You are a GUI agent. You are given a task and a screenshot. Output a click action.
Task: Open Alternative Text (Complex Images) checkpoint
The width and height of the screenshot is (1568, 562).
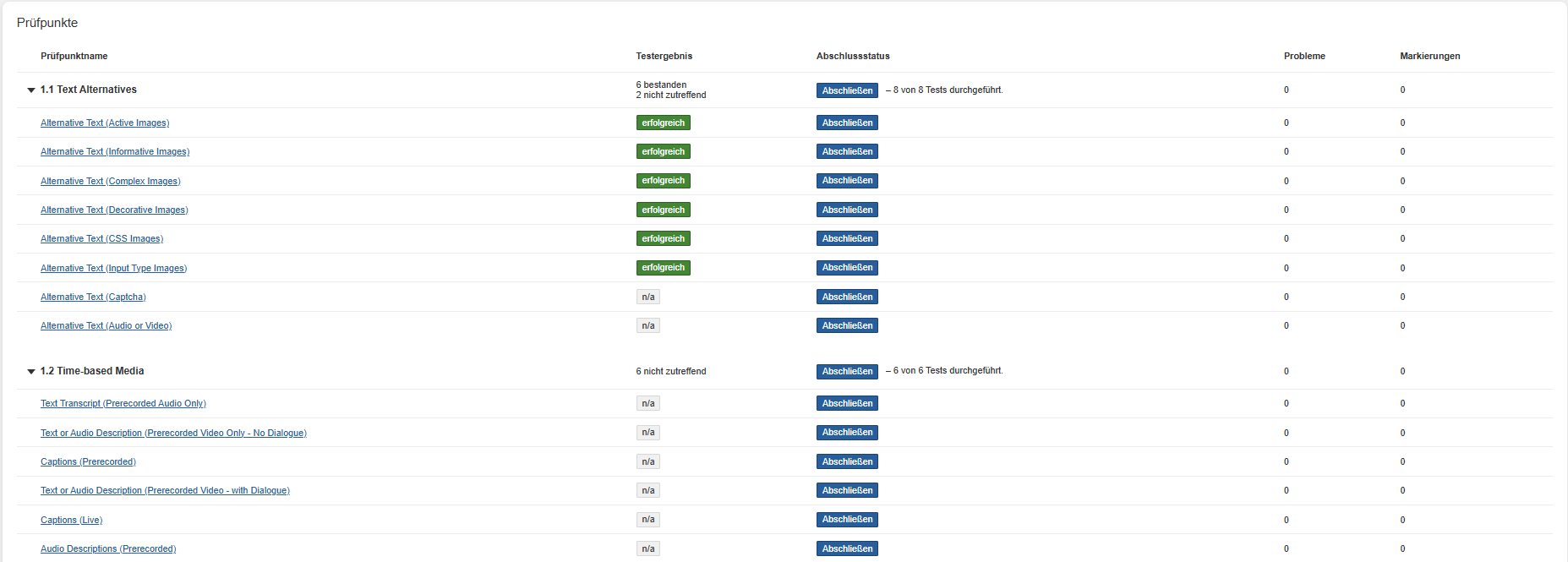point(111,181)
